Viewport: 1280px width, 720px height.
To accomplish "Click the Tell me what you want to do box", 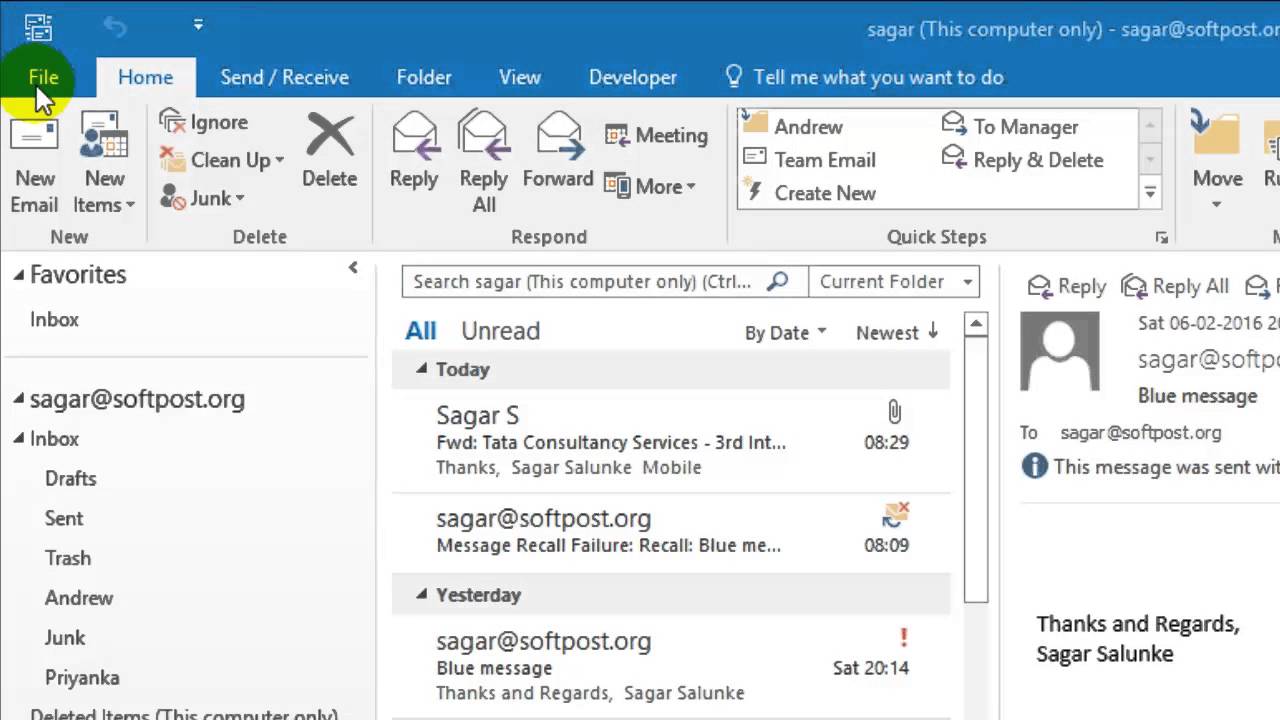I will click(864, 77).
